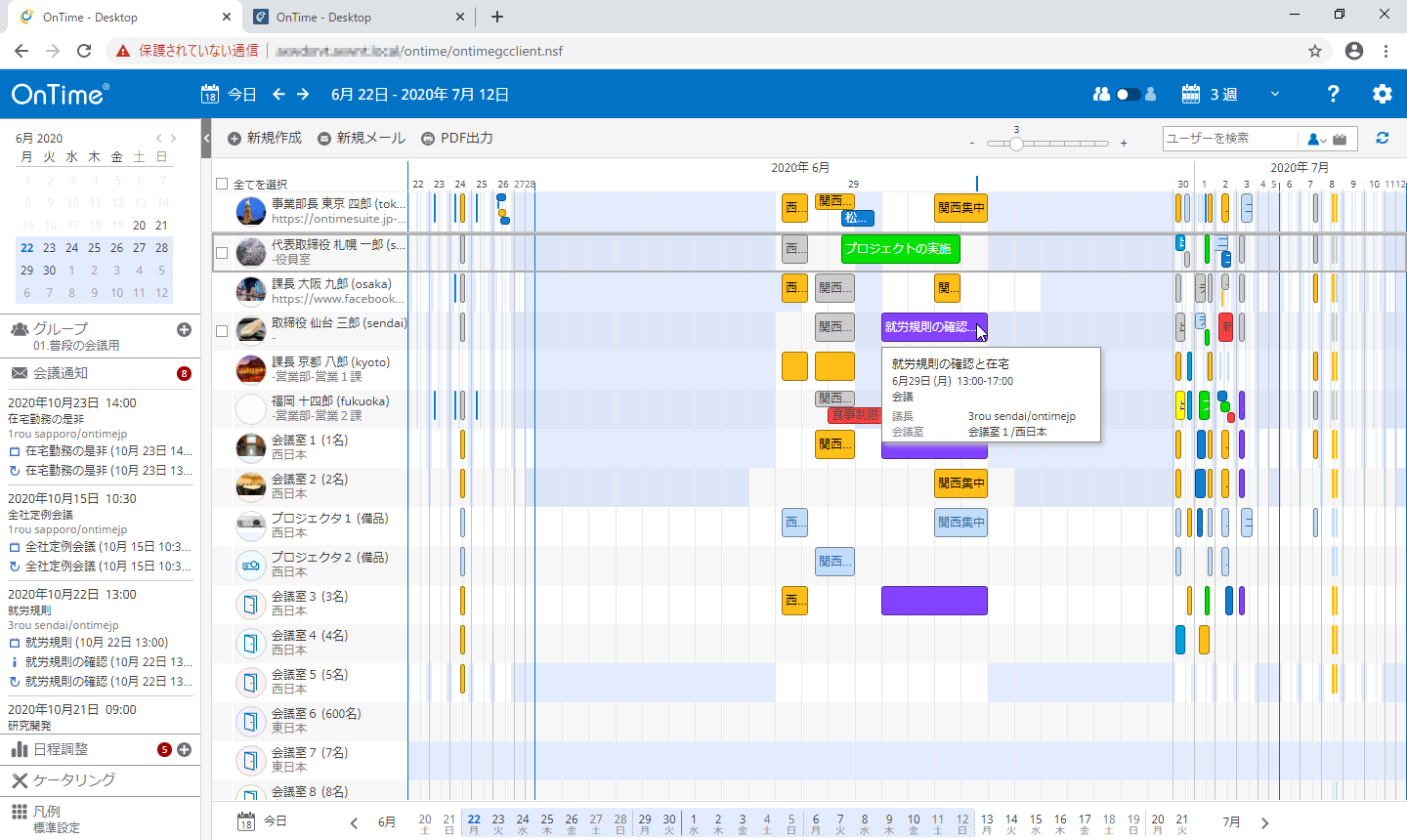Open the 就労規則 (10月 22日 13:00) notice
This screenshot has height=840, width=1407.
(89, 643)
